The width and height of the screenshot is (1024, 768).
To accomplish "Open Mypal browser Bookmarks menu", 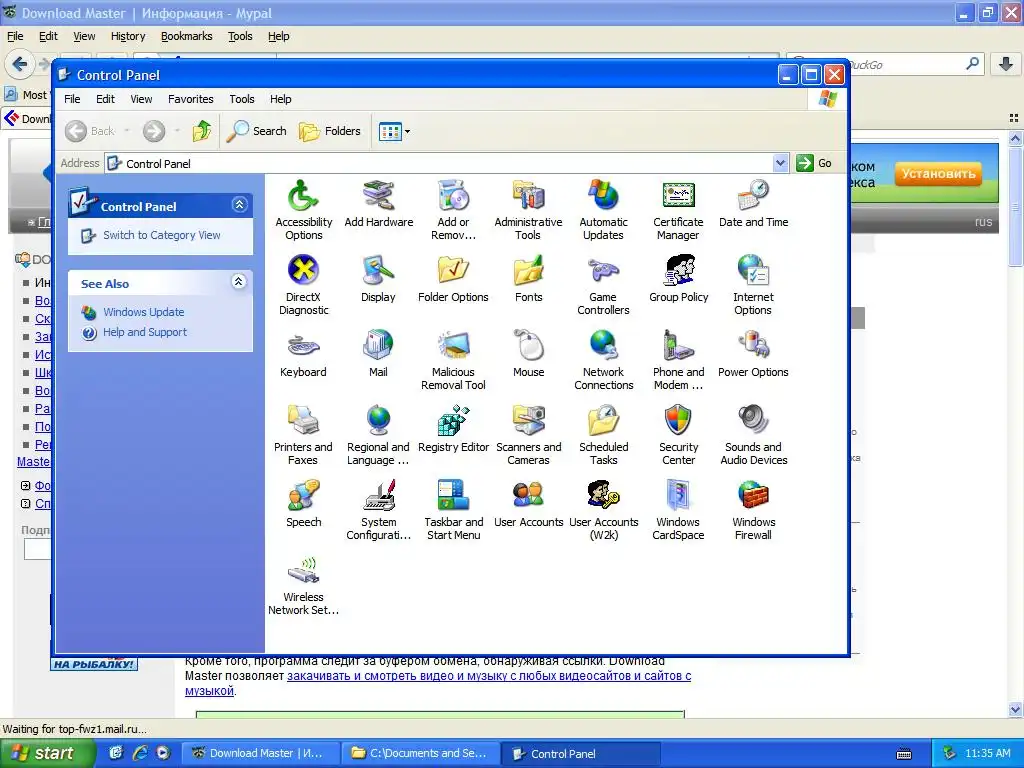I will pyautogui.click(x=187, y=37).
